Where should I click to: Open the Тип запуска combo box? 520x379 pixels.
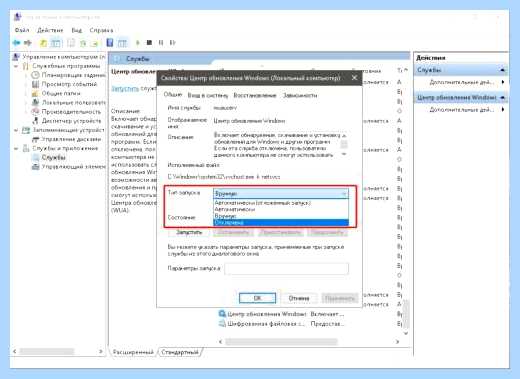click(x=281, y=193)
